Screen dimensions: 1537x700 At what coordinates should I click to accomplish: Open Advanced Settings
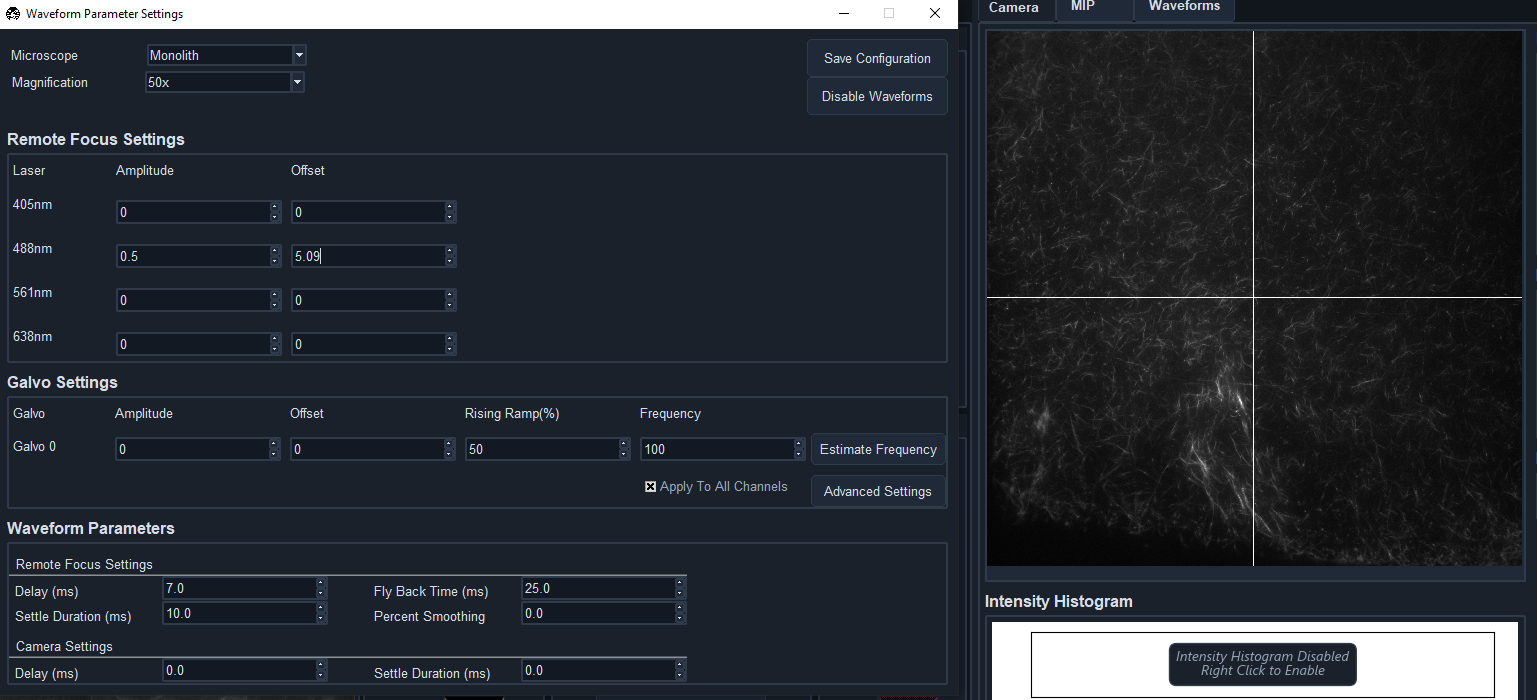click(x=878, y=491)
